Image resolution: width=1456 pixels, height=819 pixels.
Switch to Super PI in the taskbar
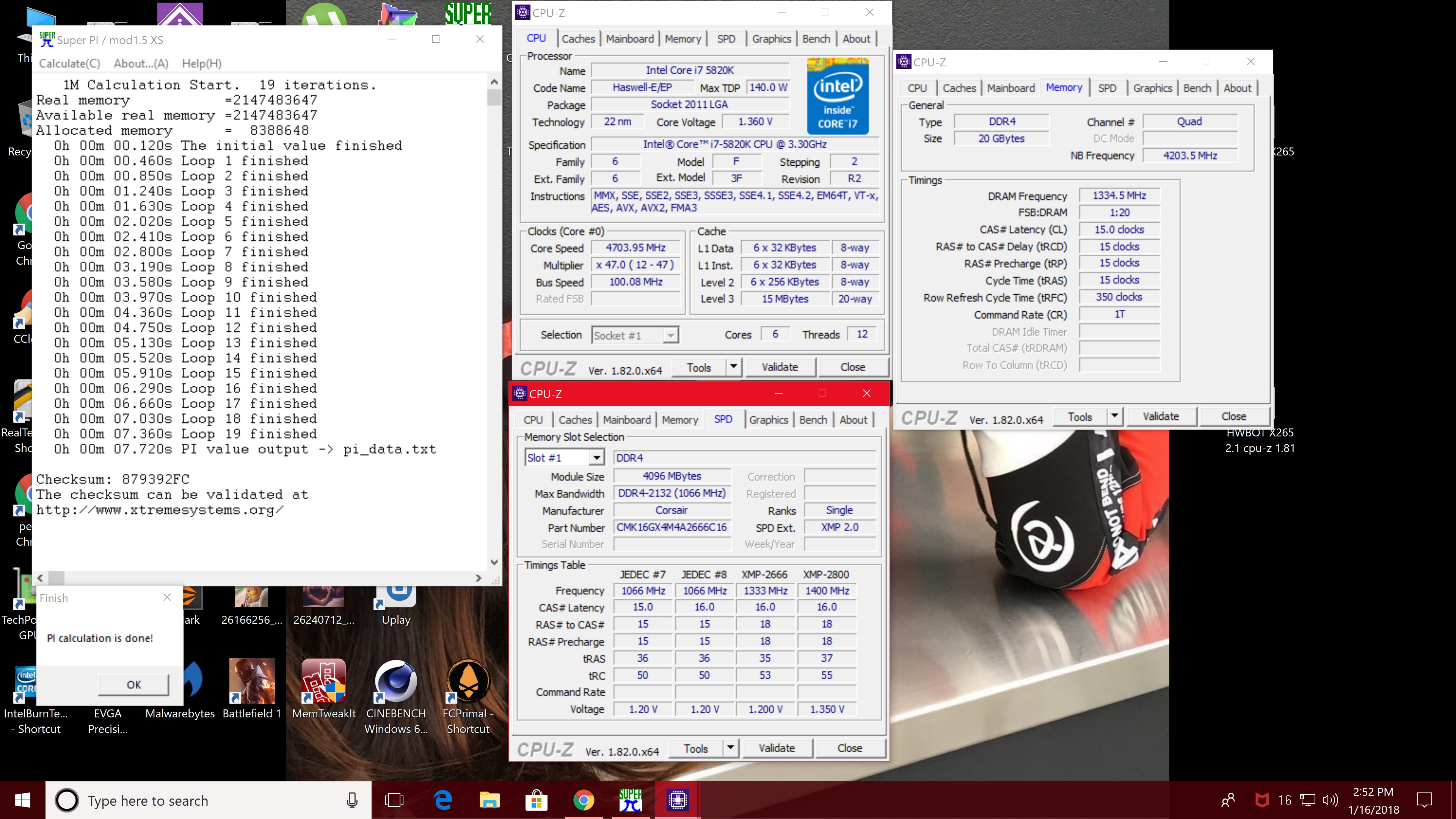[630, 800]
